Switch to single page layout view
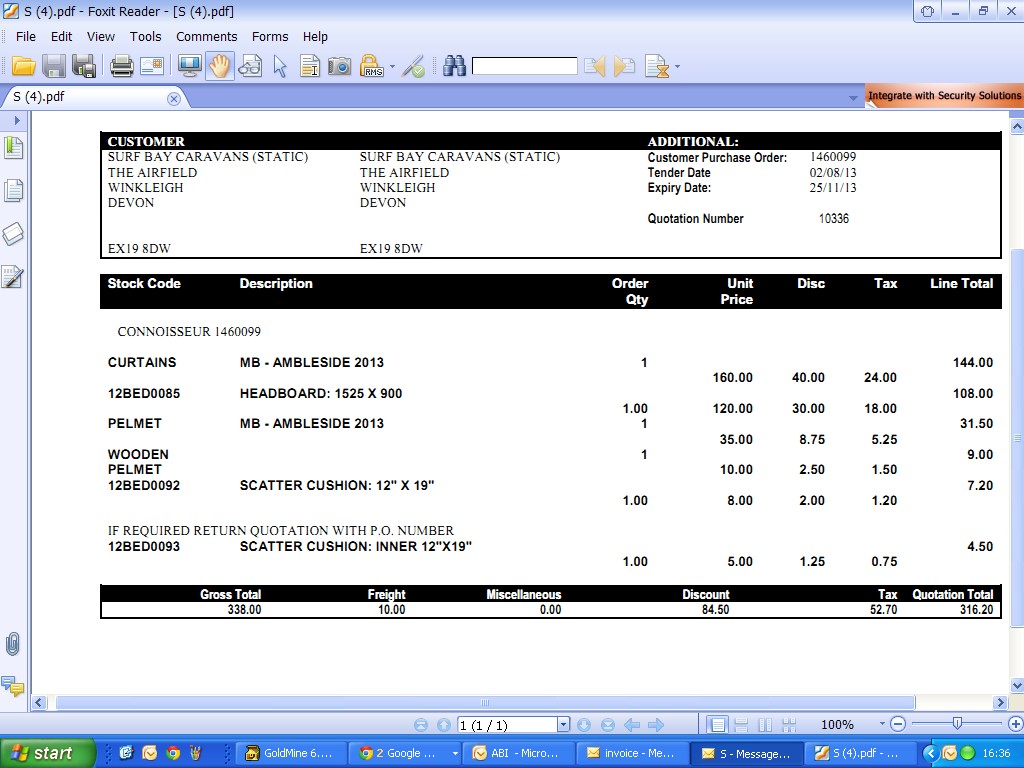1024x768 pixels. tap(717, 725)
